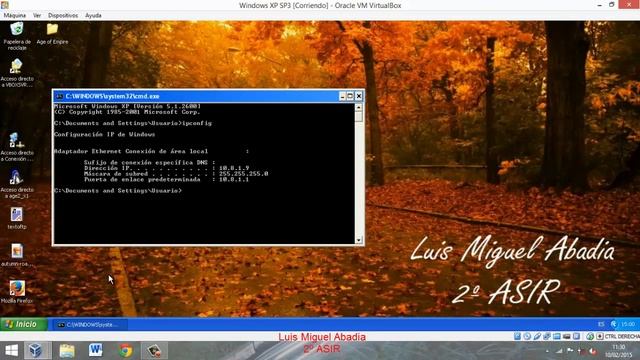Screen dimensions: 640x360
Task: Click the "Adaptador Ethernet Conexión de área local" line
Action: [x=151, y=151]
